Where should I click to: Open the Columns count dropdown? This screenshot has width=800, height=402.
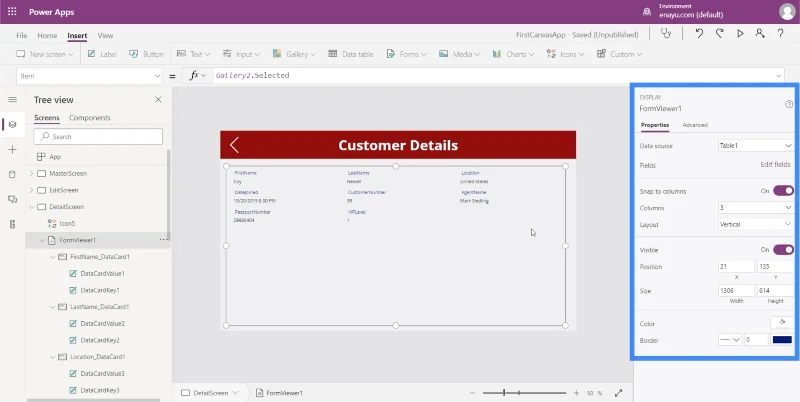pos(756,208)
